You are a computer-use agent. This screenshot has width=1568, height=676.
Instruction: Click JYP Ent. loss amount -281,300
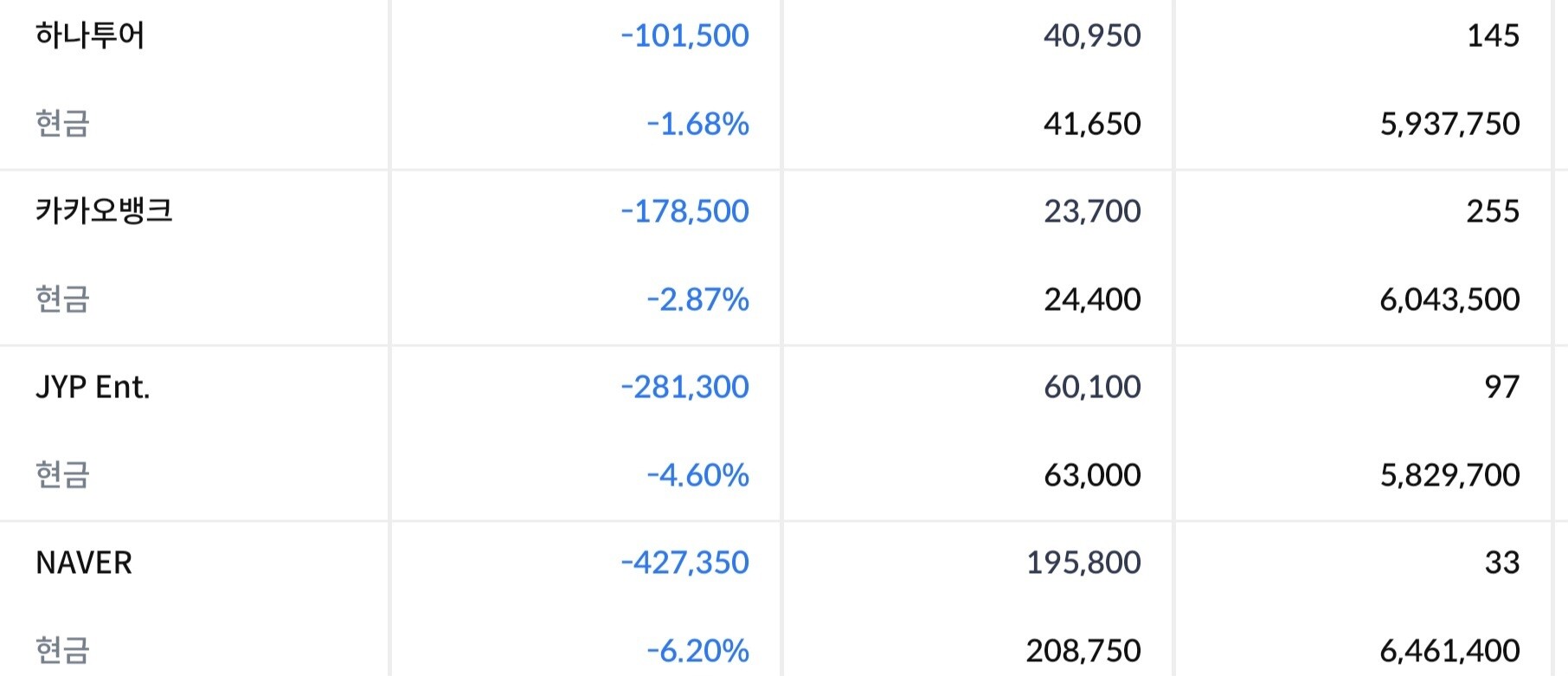pyautogui.click(x=684, y=387)
